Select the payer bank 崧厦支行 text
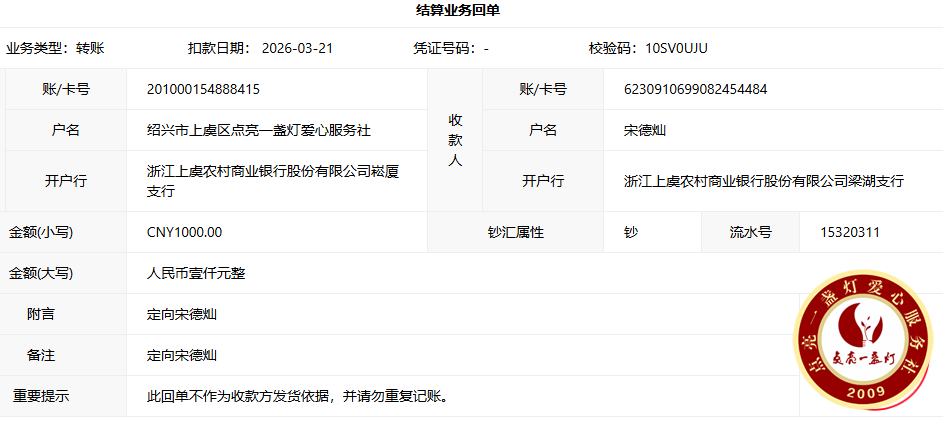 click(273, 181)
